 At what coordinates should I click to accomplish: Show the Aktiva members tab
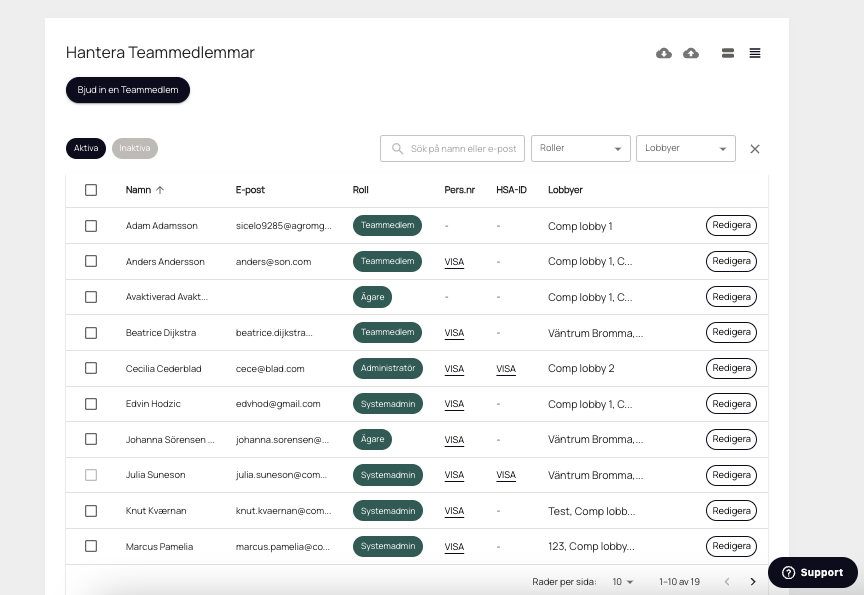(x=86, y=148)
